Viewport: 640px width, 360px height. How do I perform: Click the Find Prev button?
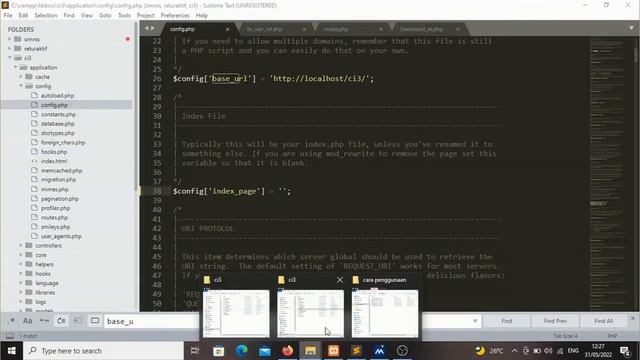pos(555,321)
